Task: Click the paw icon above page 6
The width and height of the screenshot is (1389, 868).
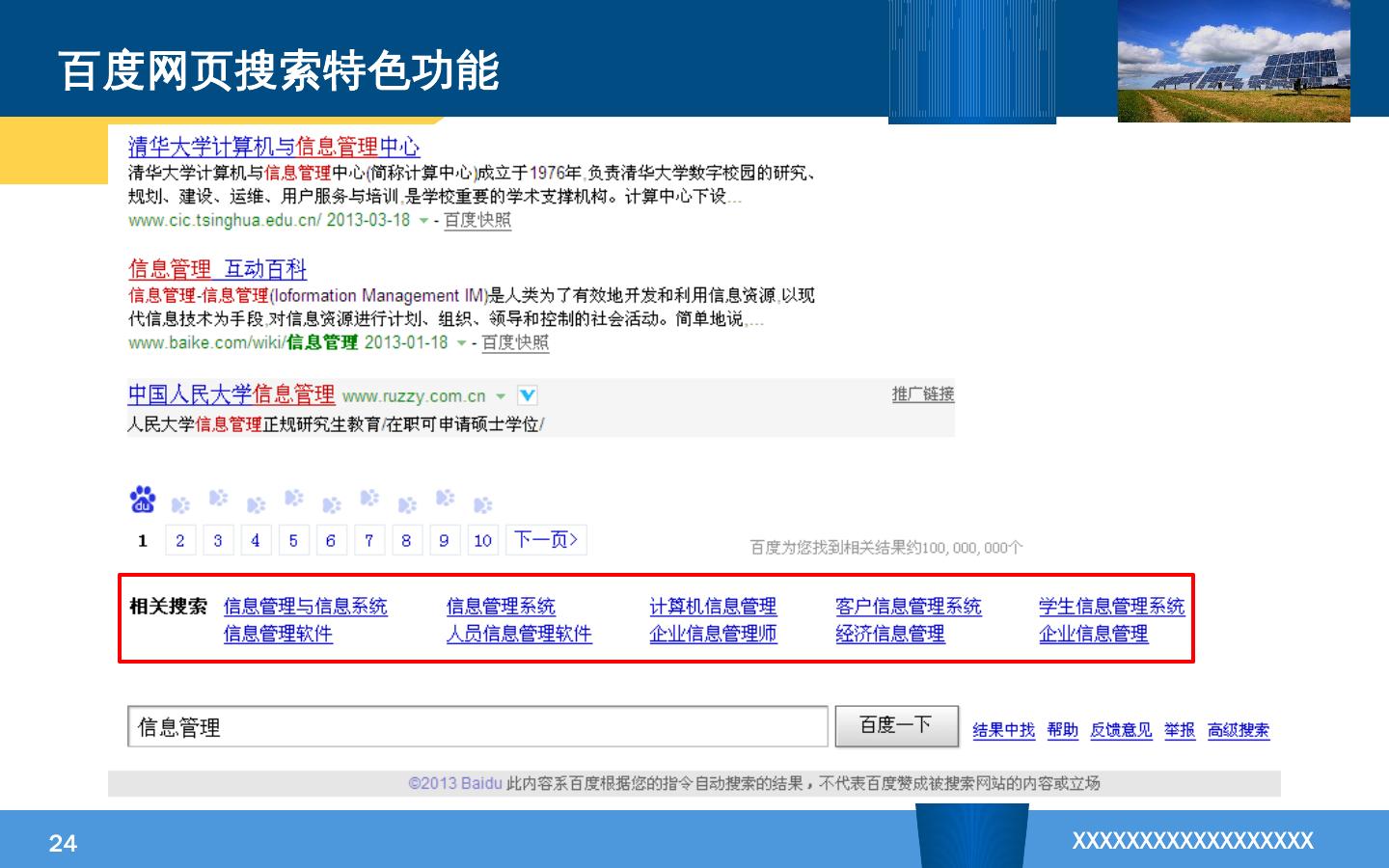Action: point(331,504)
